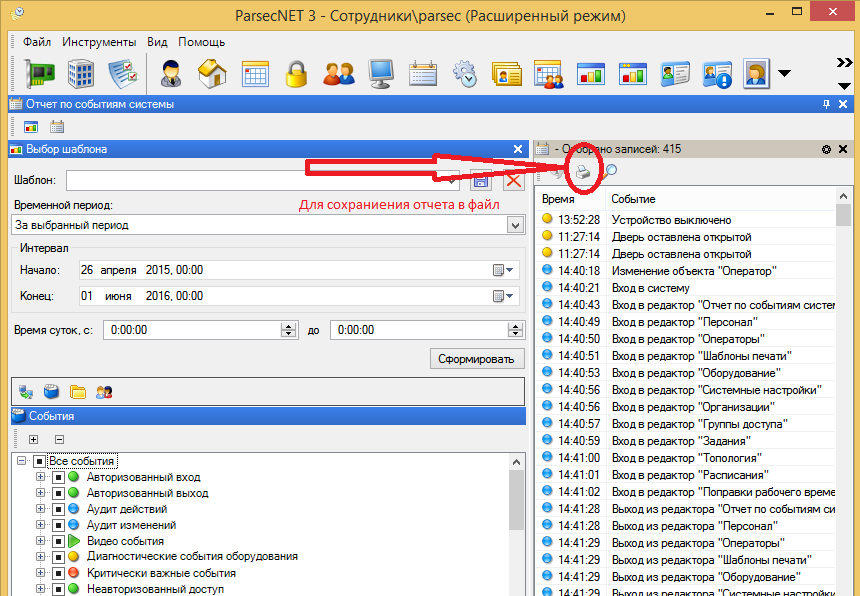Open the gear with clock settings icon
This screenshot has height=596, width=860.
(465, 73)
